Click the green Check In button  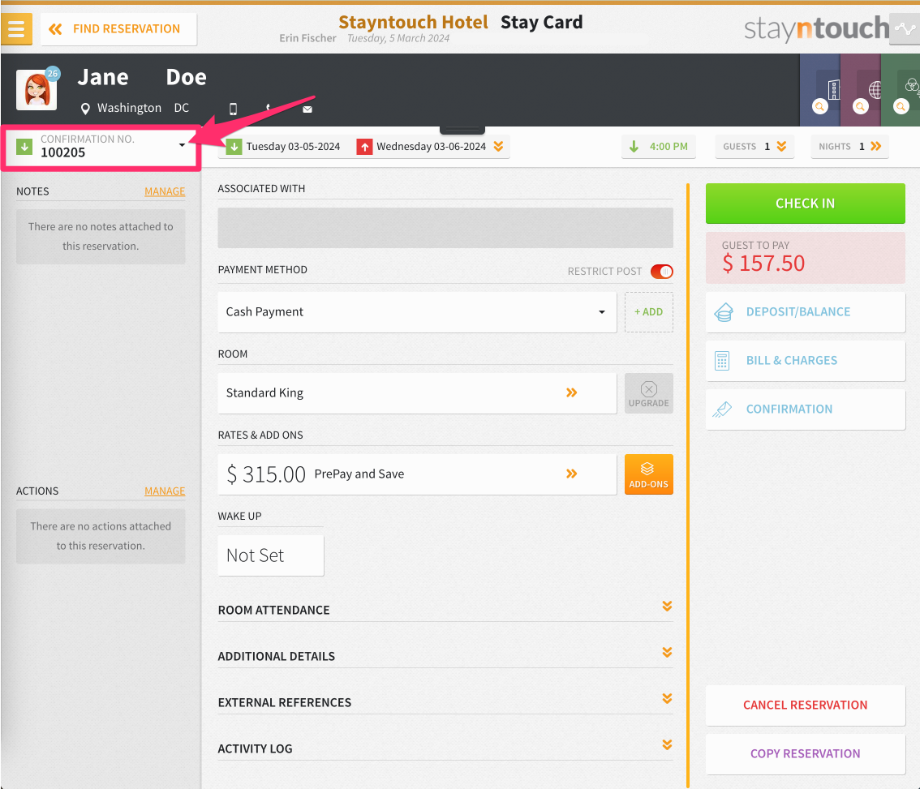(805, 203)
